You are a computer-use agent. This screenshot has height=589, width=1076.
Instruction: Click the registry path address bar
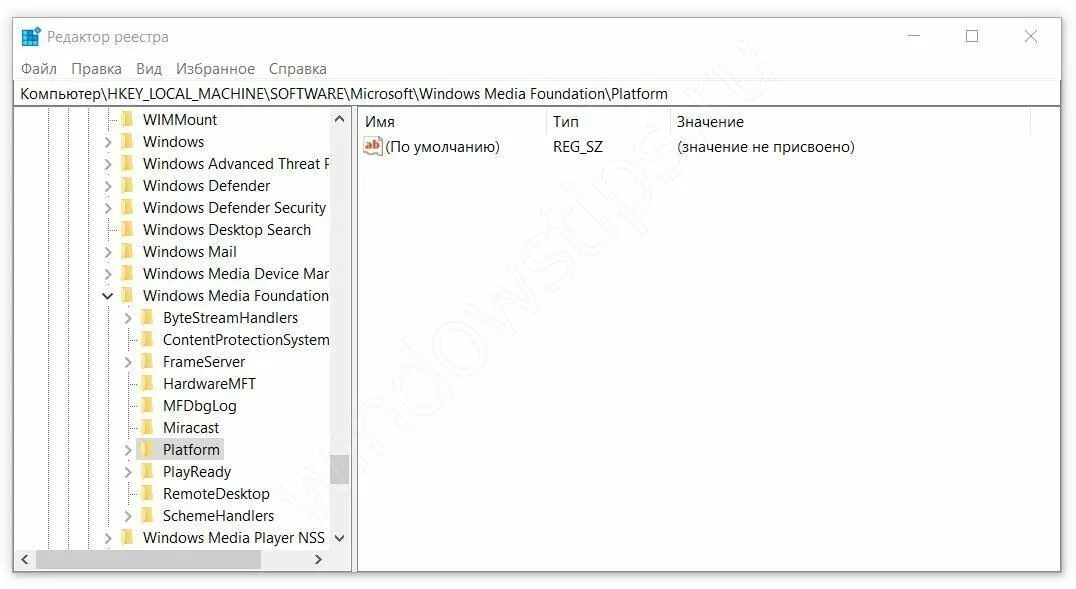(537, 94)
